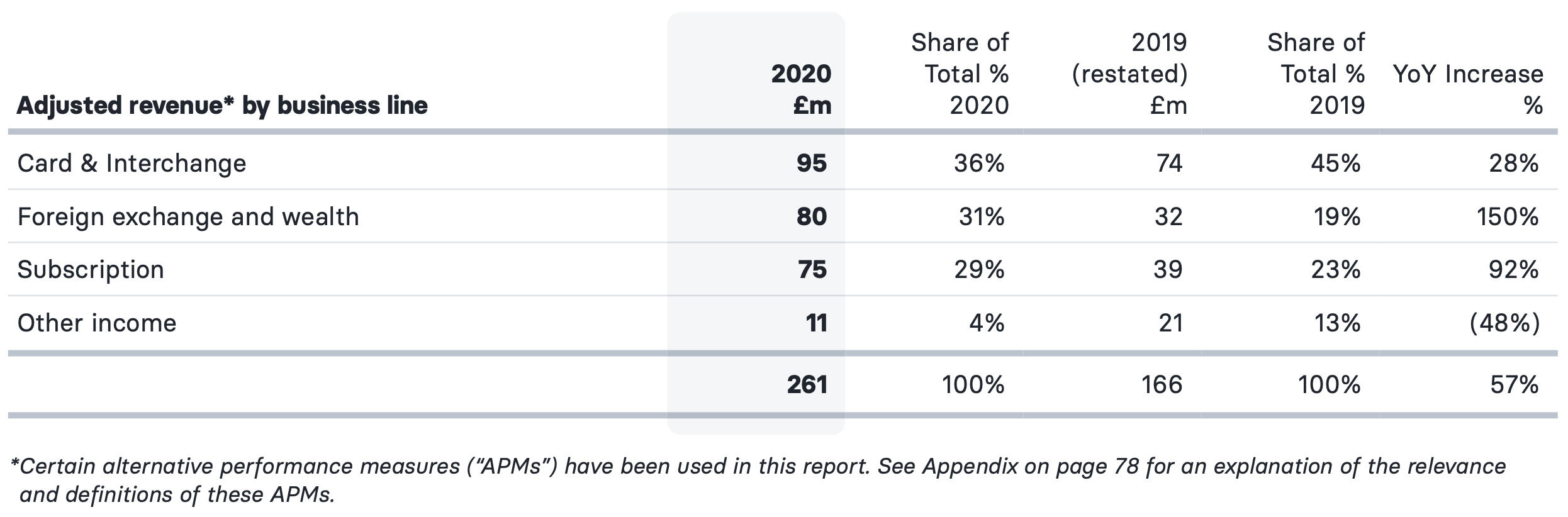
Task: Click the 'Card & Interchange' row label
Action: [x=132, y=164]
